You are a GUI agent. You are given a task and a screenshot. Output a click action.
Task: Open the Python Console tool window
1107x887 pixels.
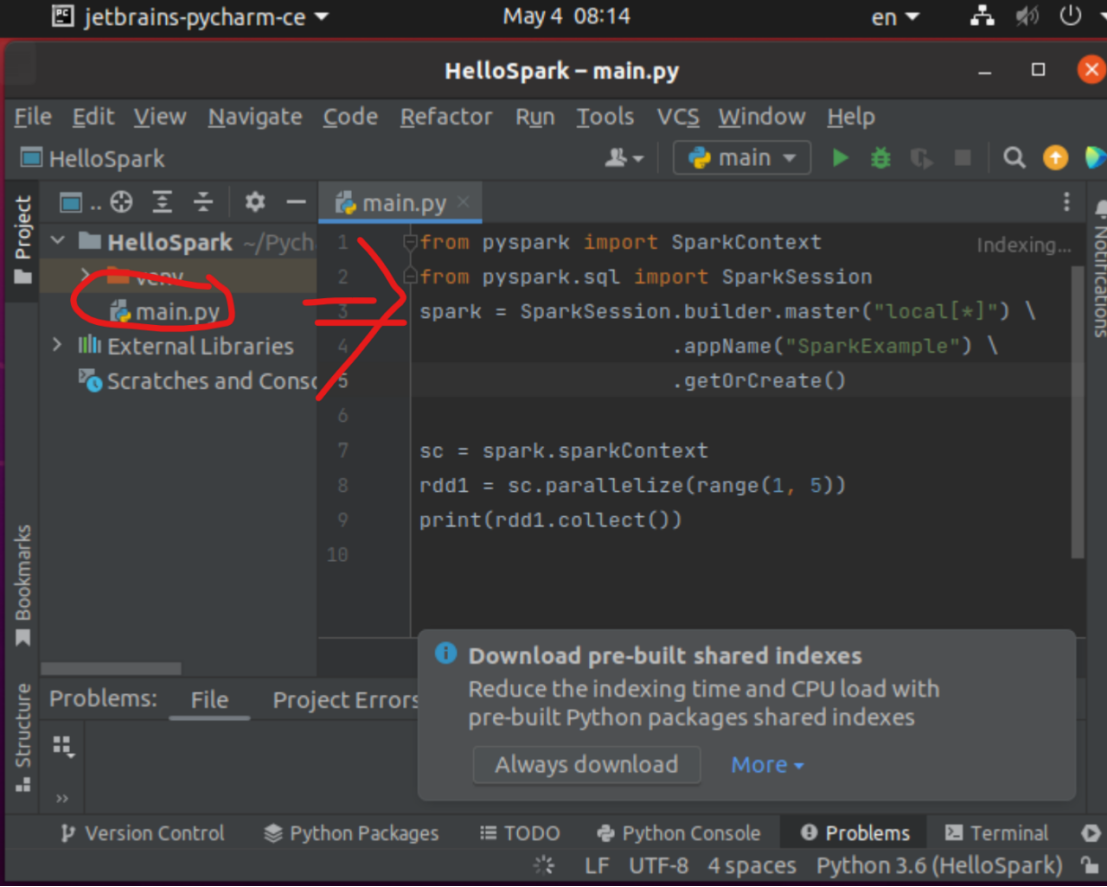pos(678,833)
